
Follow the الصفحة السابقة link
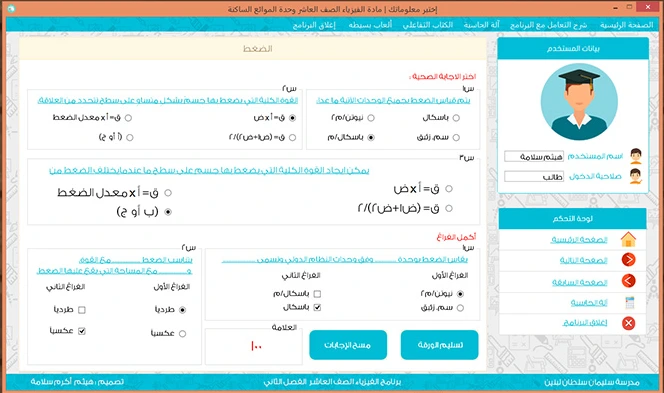(580, 282)
